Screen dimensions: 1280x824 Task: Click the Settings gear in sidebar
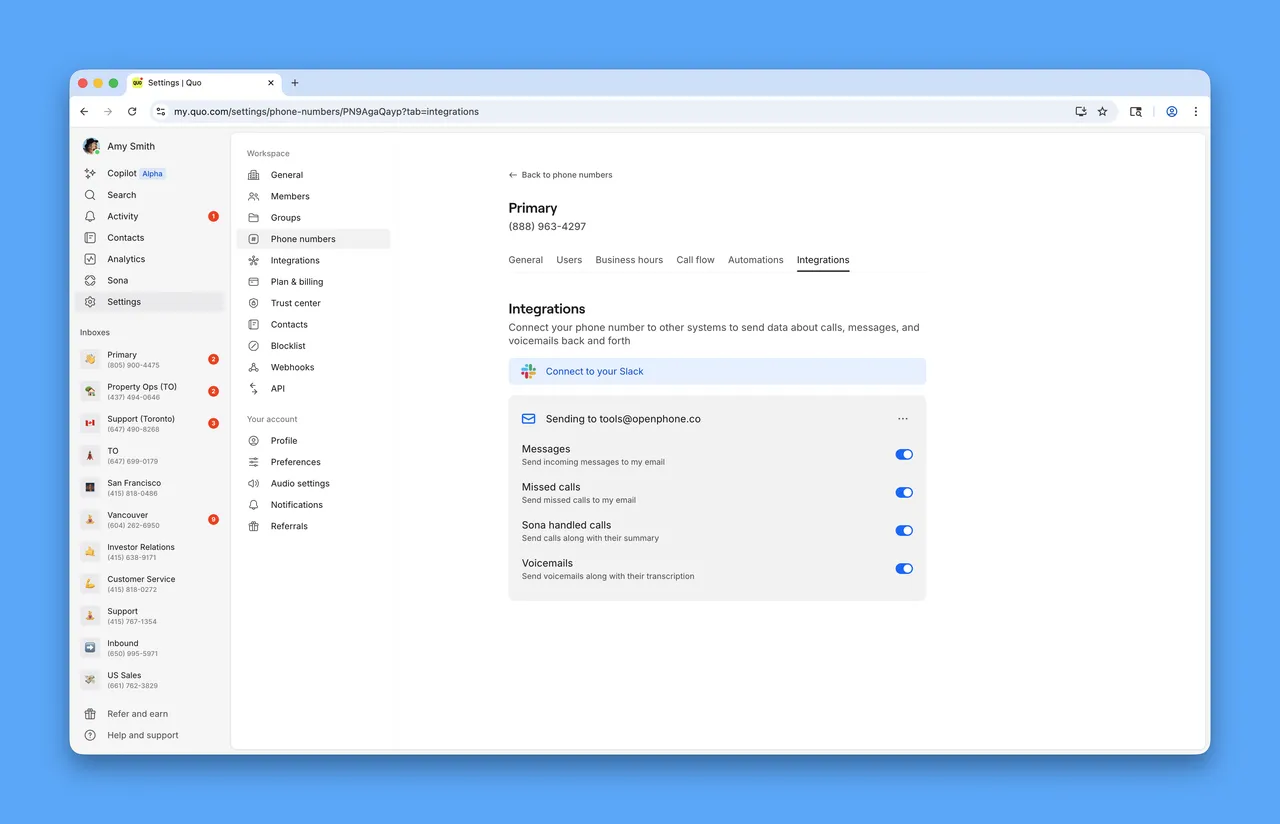[x=90, y=302]
